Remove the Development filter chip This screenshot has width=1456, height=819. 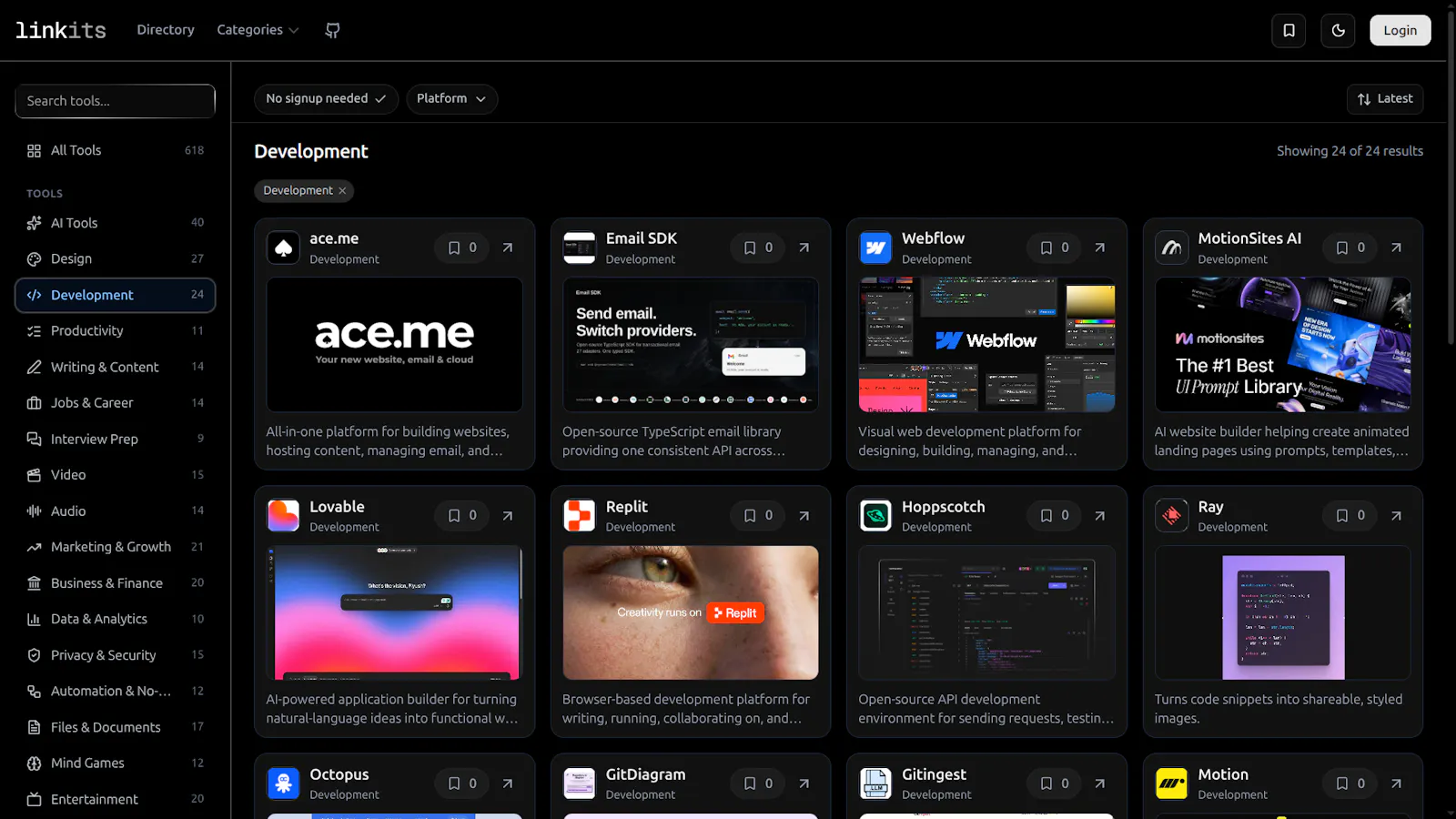click(x=342, y=190)
